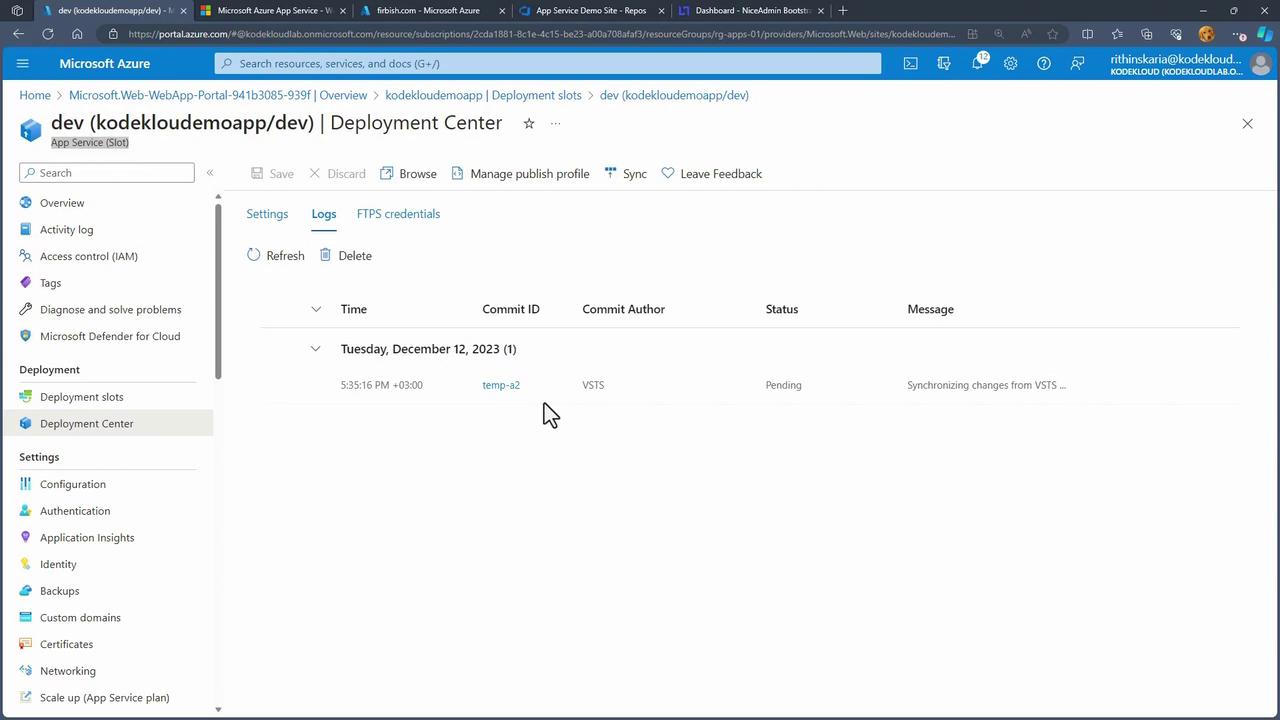Open Networking in the sidebar
Image resolution: width=1280 pixels, height=720 pixels.
tap(68, 671)
